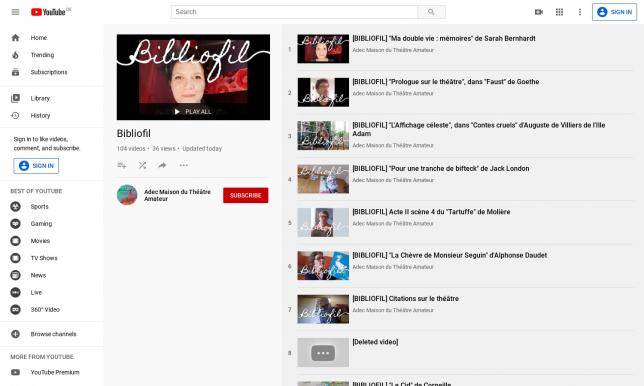Click the [Deleted video] title text
This screenshot has width=644, height=386.
tap(375, 342)
